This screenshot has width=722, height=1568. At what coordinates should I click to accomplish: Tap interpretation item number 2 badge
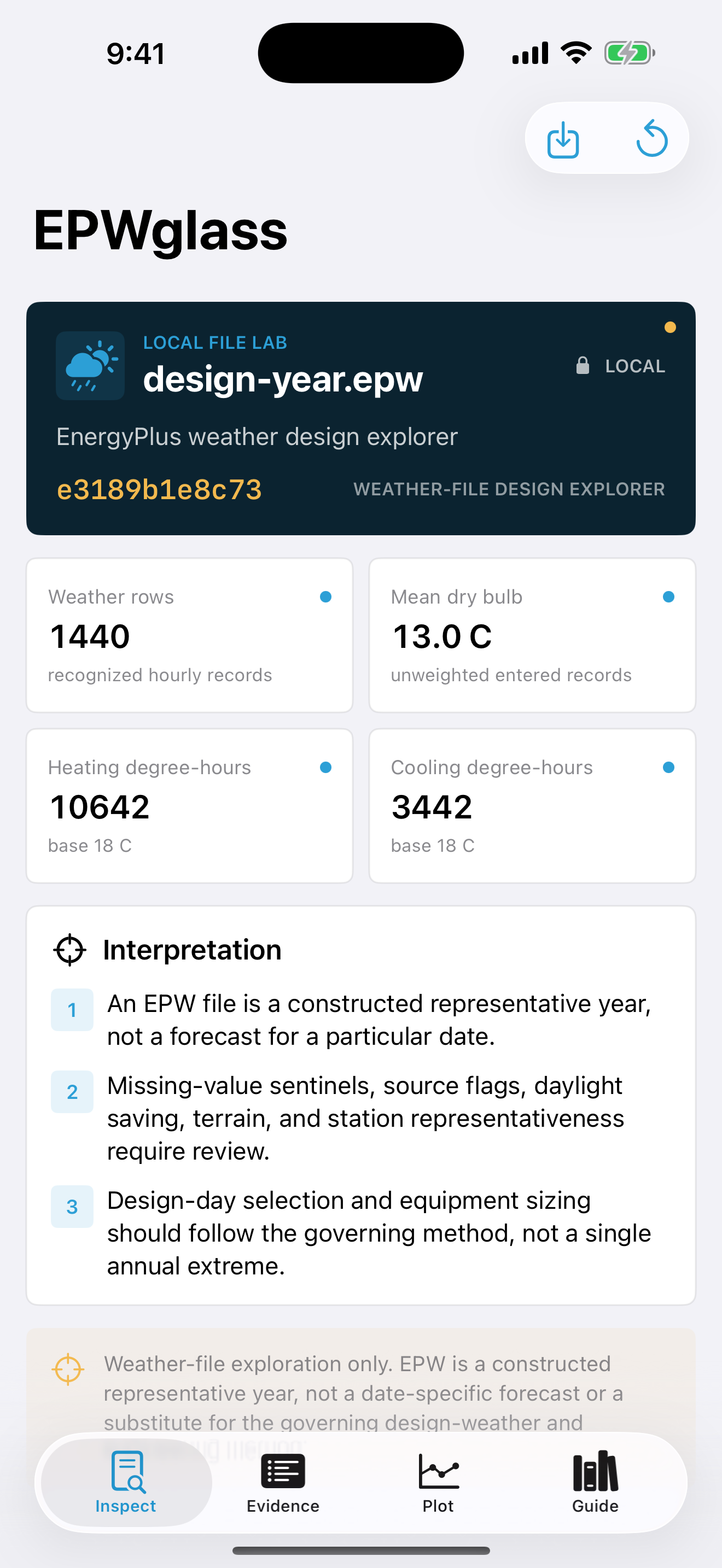[72, 1092]
